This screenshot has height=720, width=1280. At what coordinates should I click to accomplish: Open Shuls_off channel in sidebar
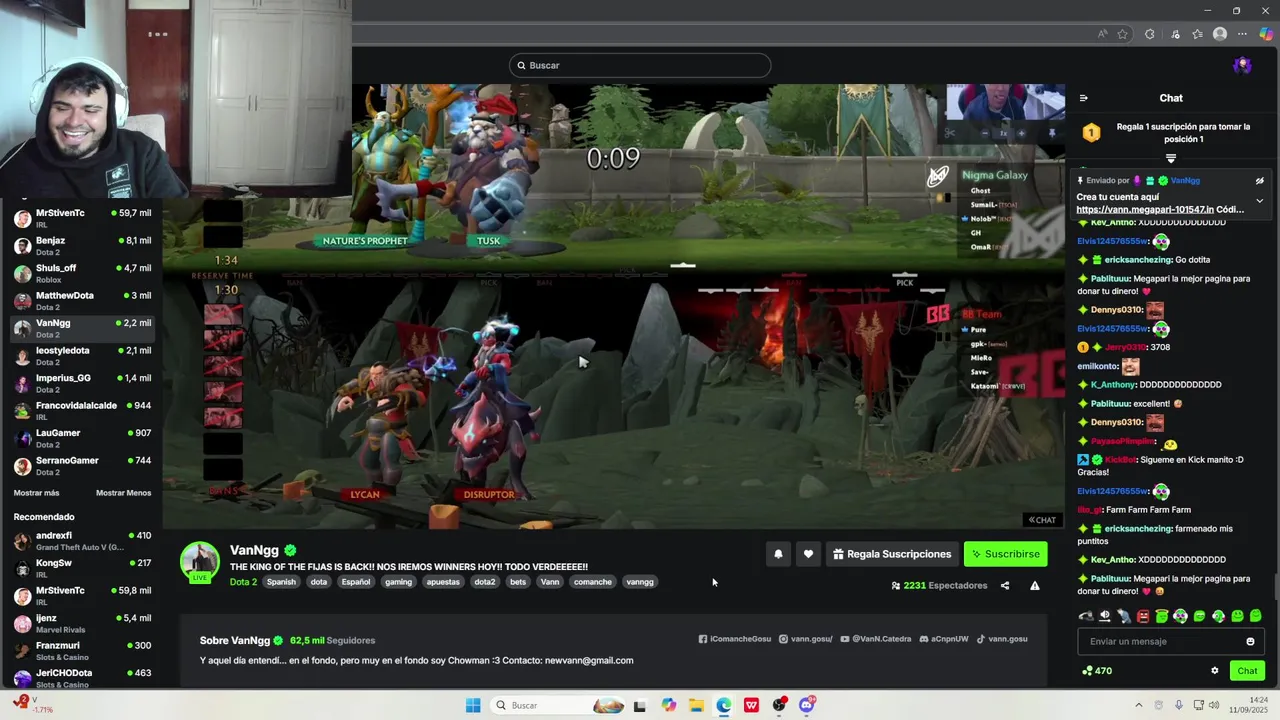coord(82,273)
